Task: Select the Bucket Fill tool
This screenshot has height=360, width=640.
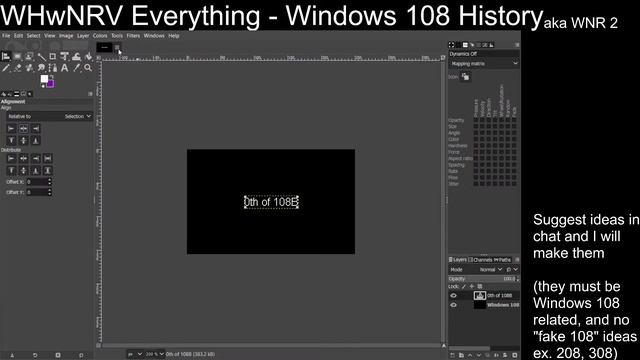Action: [x=88, y=56]
